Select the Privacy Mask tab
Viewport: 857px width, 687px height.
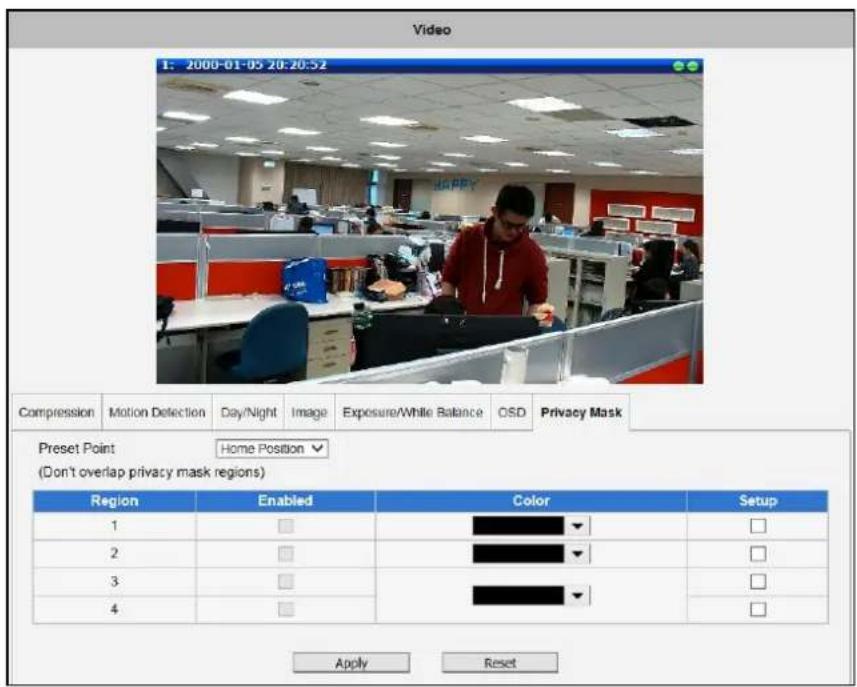[x=581, y=412]
